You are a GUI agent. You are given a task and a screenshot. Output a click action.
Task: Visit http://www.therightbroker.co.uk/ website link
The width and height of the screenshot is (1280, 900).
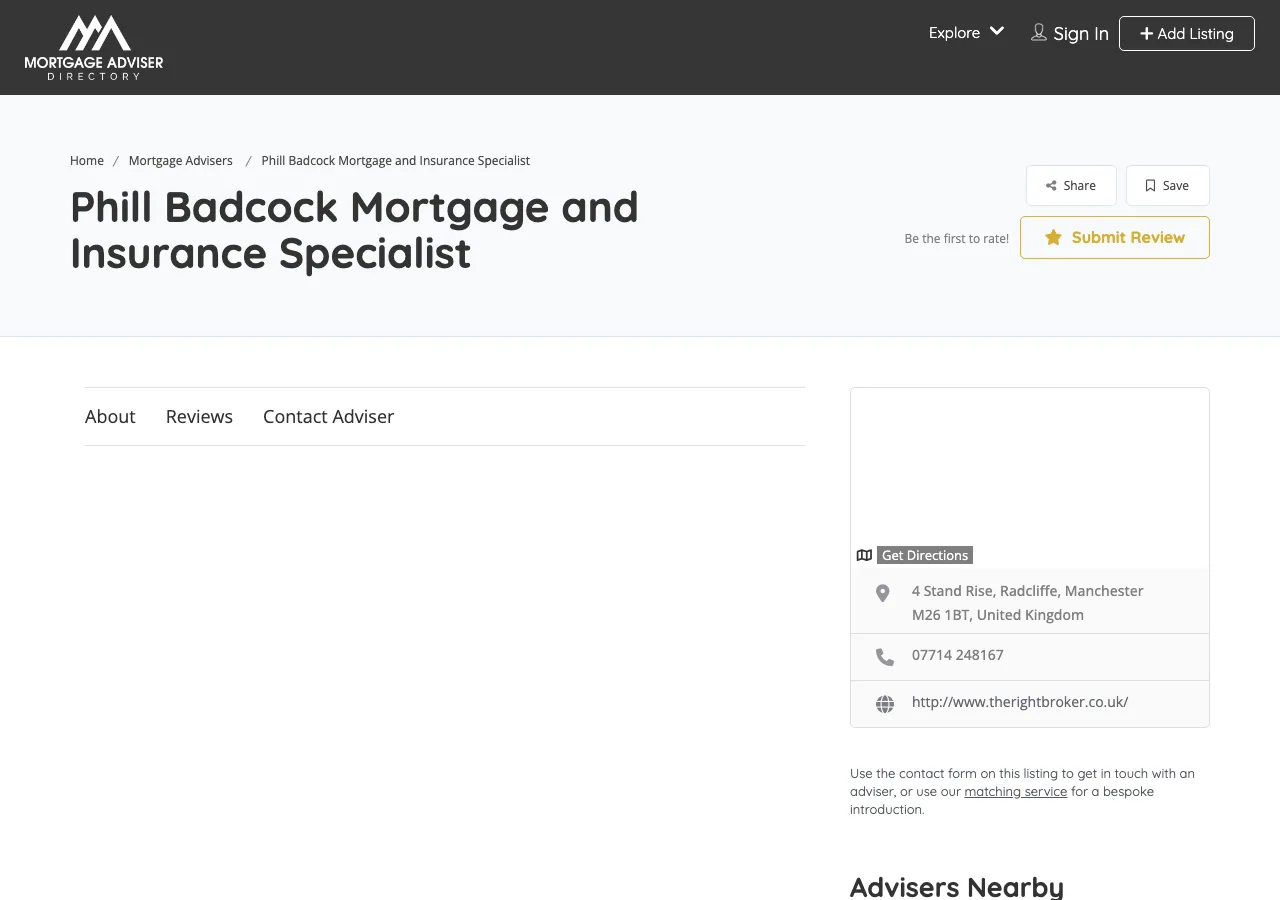(x=1019, y=701)
